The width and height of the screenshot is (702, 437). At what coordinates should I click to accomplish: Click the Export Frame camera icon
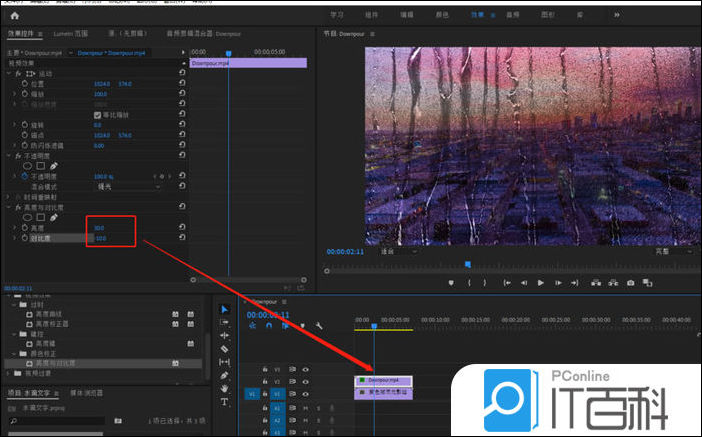click(630, 283)
